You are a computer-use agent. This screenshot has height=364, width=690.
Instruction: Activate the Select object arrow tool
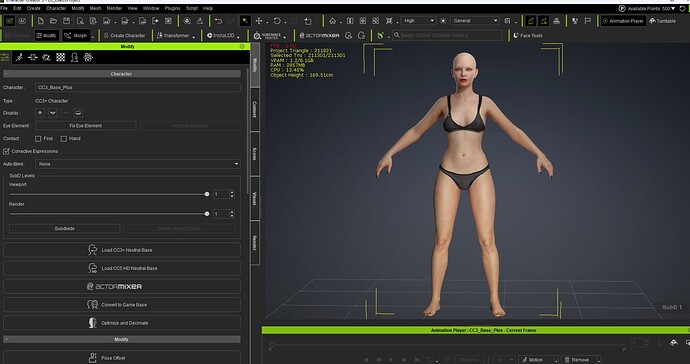coord(245,21)
